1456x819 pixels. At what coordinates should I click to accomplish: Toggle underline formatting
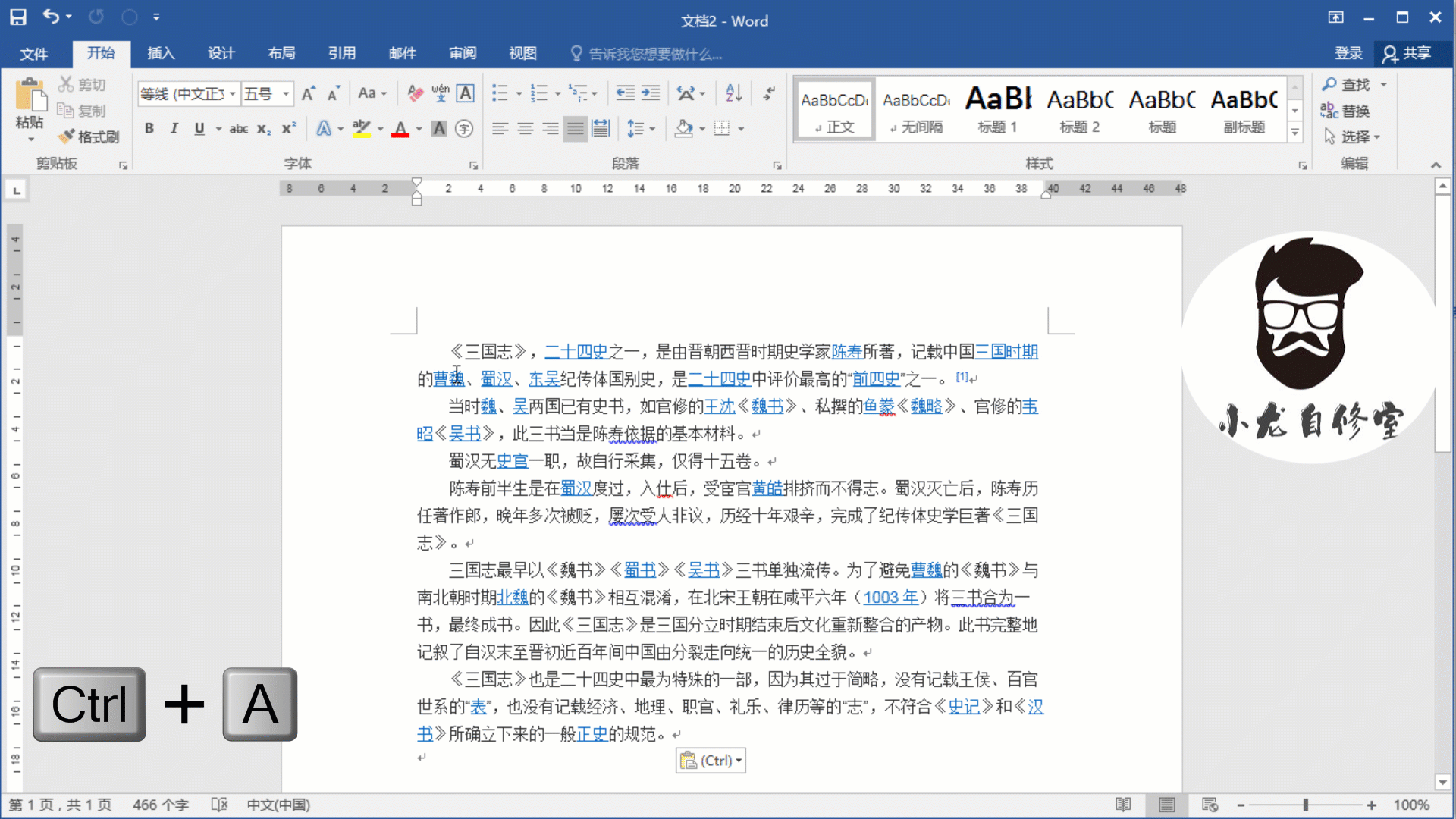point(199,129)
